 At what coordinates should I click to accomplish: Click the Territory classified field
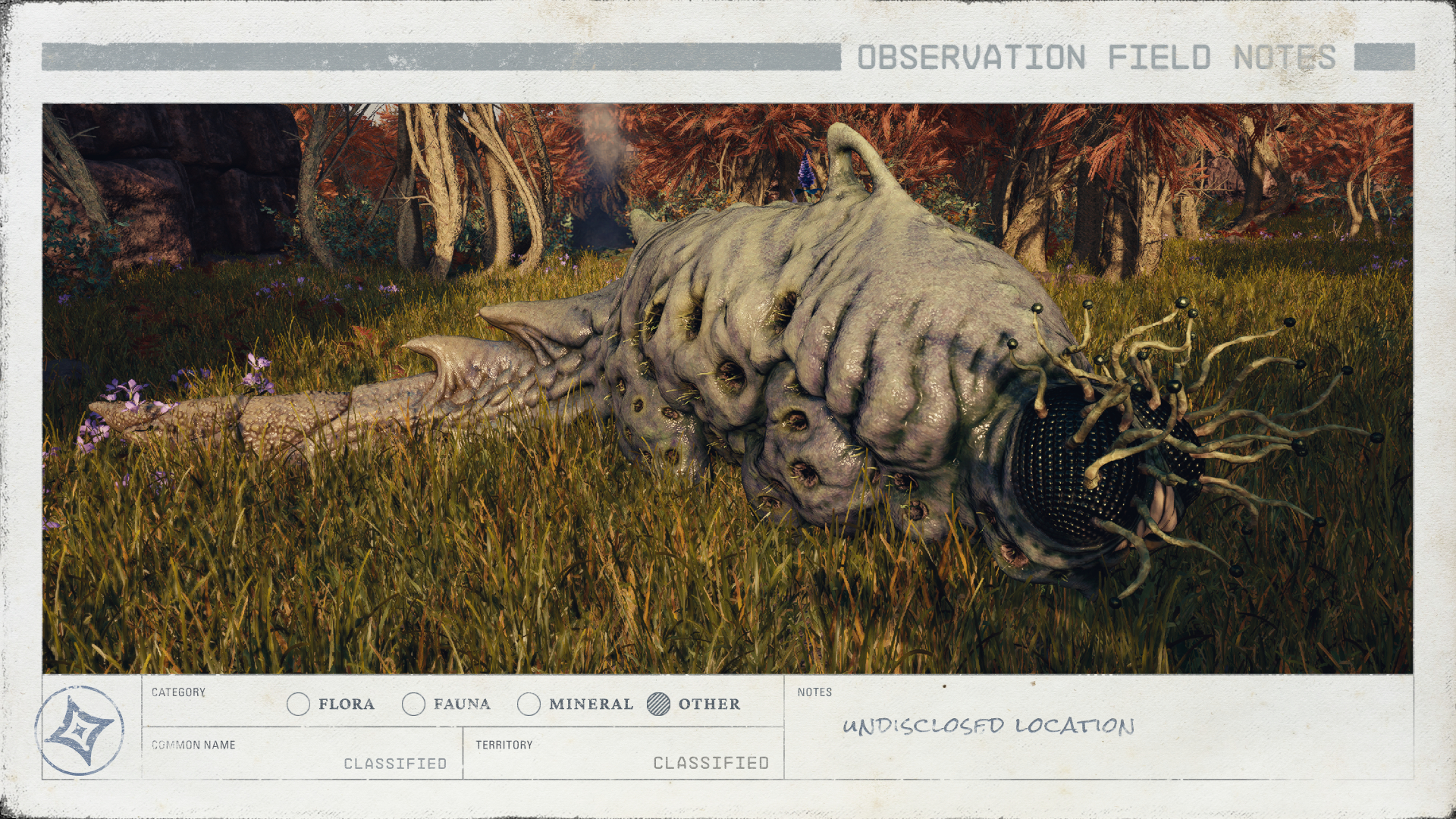pos(623,753)
